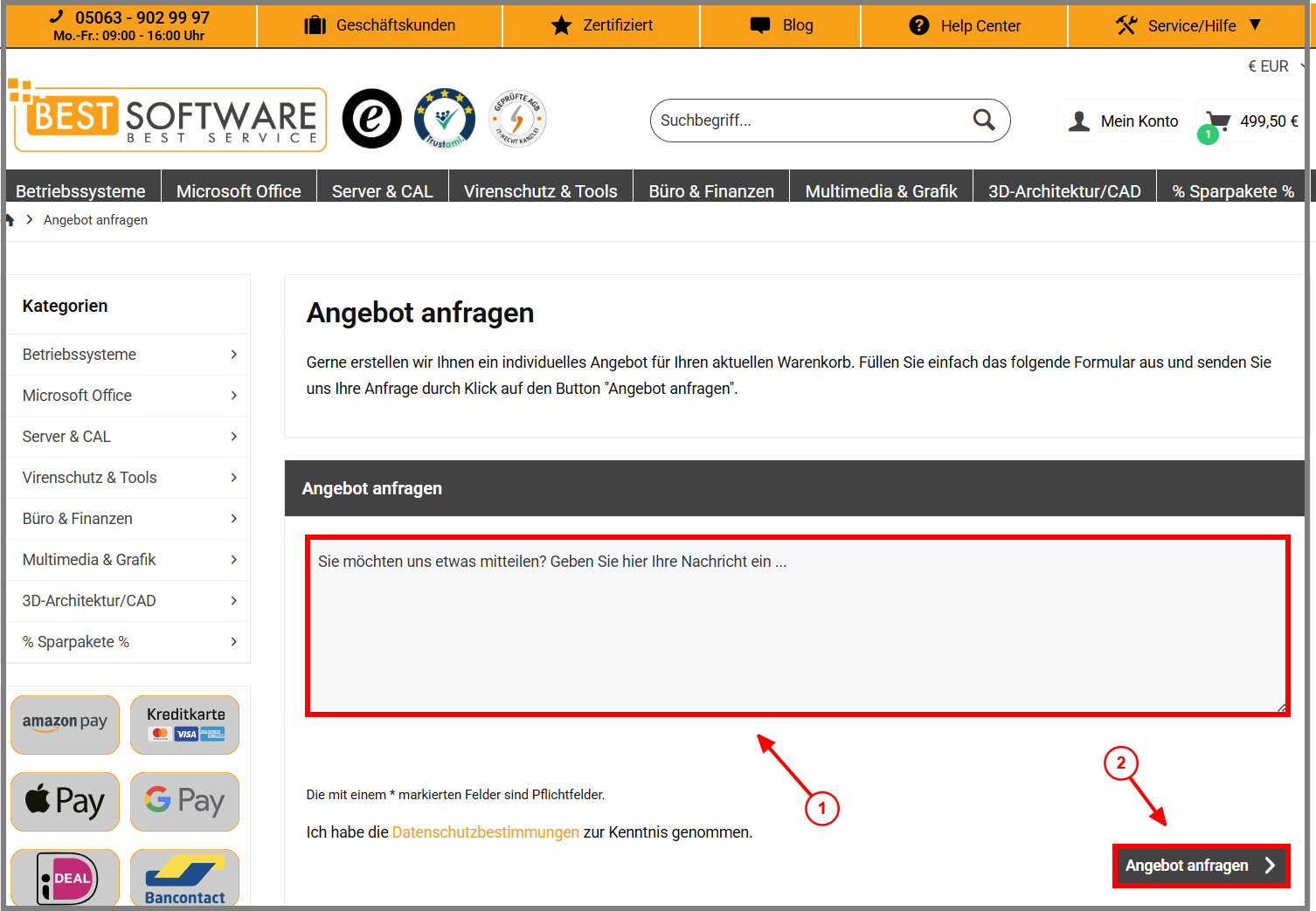Open Server & CAL navigation item
Image resolution: width=1316 pixels, height=911 pixels.
point(383,190)
